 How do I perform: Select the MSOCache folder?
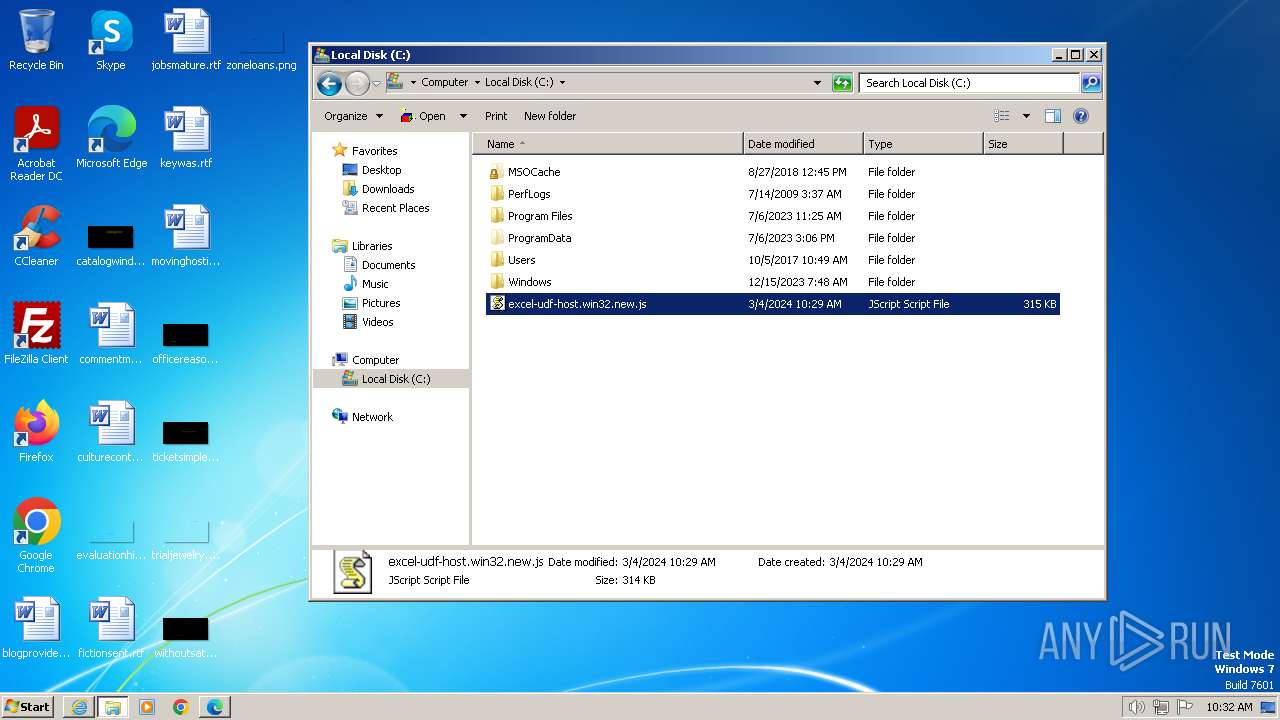click(x=772, y=172)
